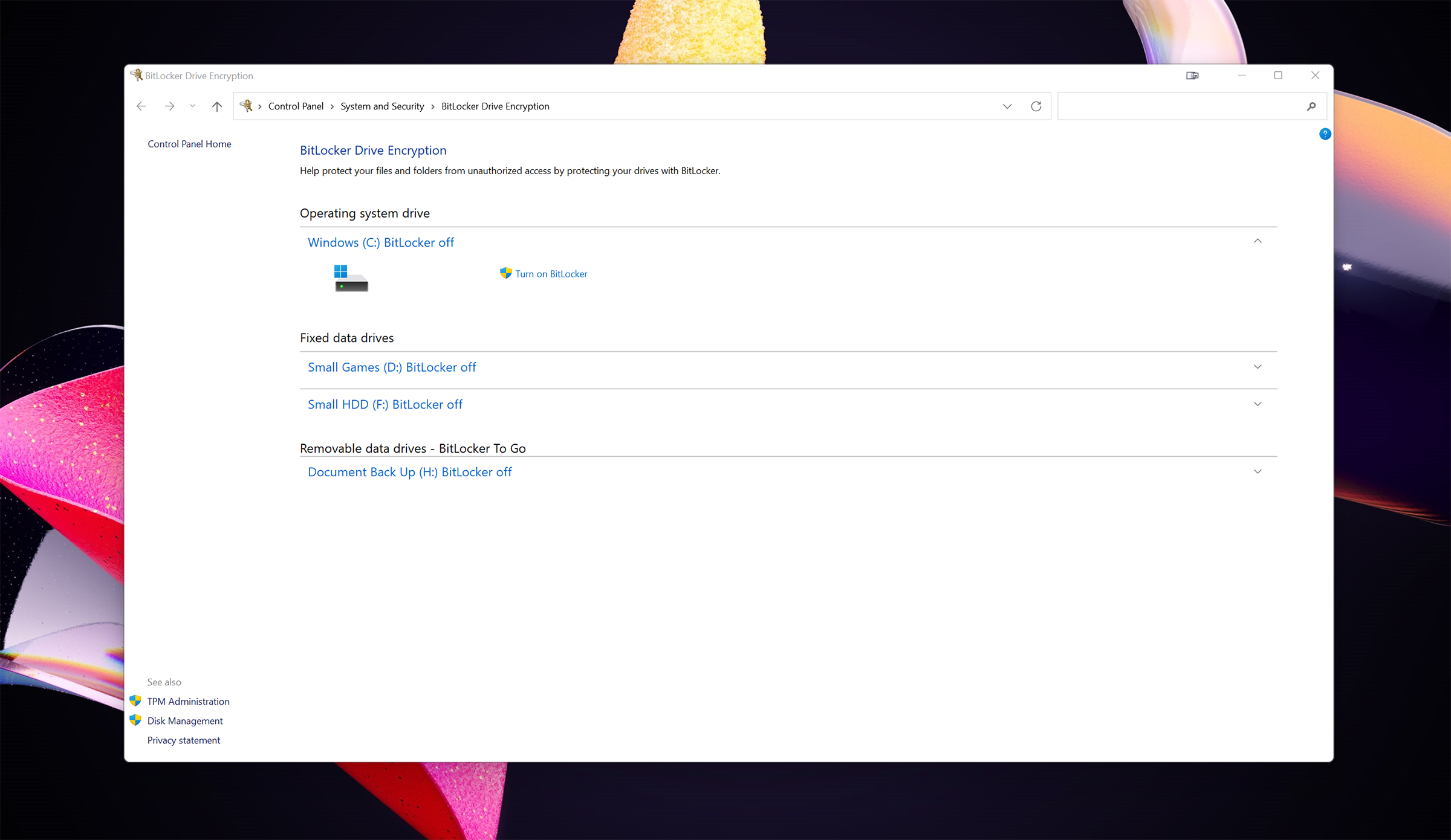Viewport: 1451px width, 840px height.
Task: Open help with the question mark icon
Action: tap(1325, 134)
